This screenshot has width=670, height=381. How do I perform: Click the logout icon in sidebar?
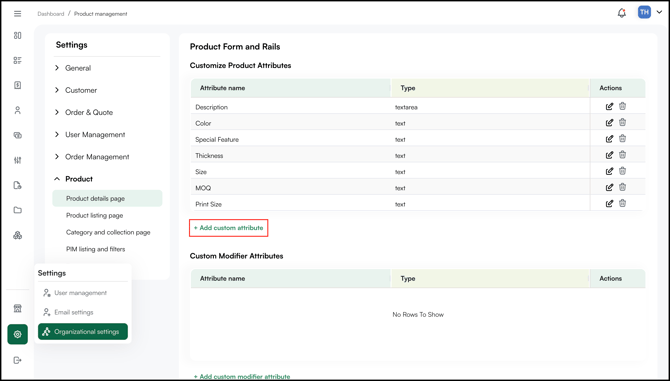pyautogui.click(x=18, y=360)
